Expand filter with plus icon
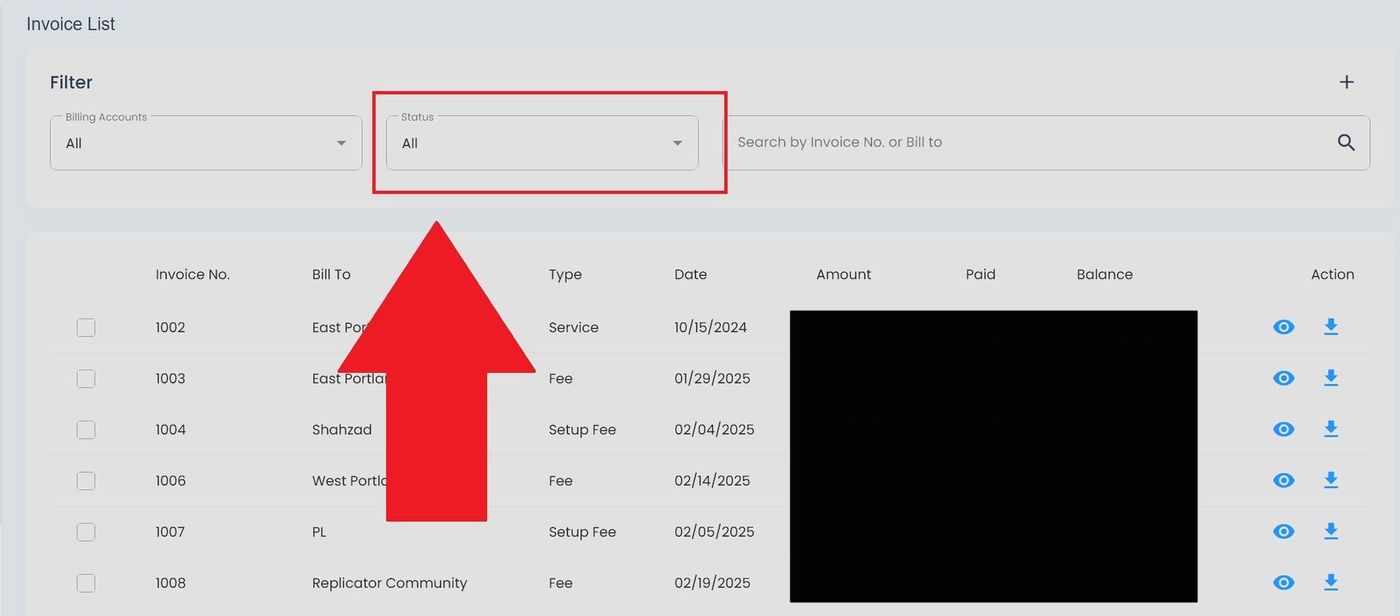Viewport: 1400px width, 616px height. (1346, 82)
